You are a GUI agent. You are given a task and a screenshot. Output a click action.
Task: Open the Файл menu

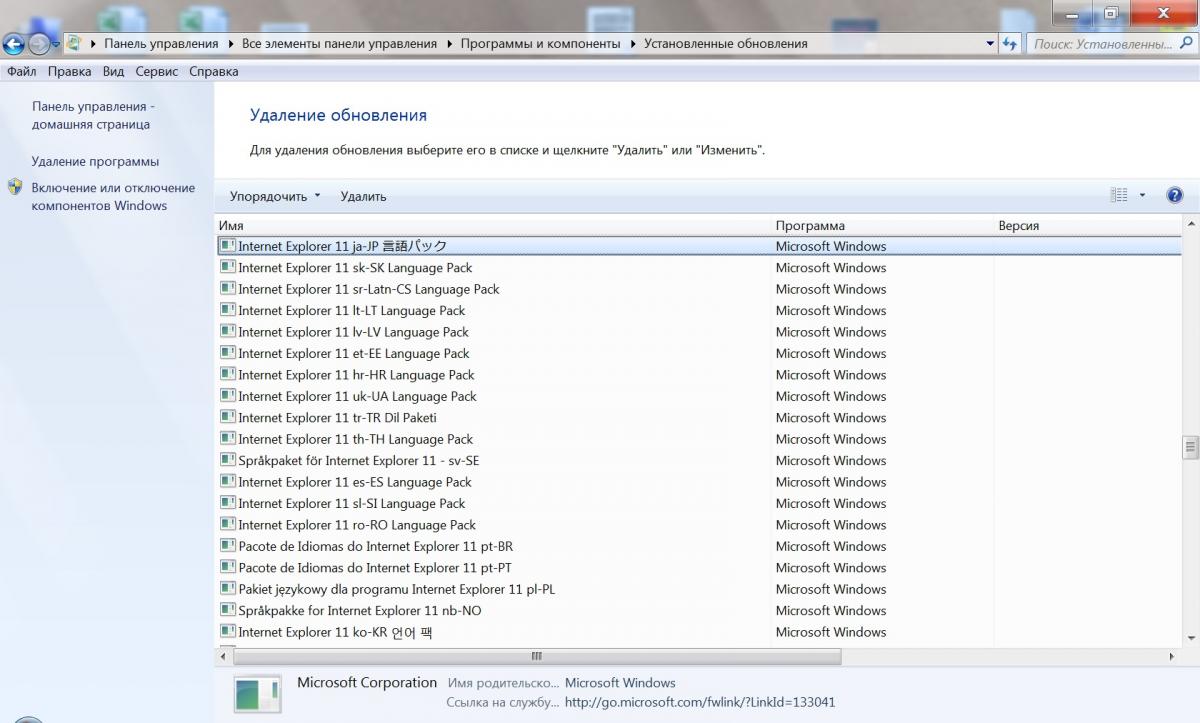pyautogui.click(x=22, y=72)
